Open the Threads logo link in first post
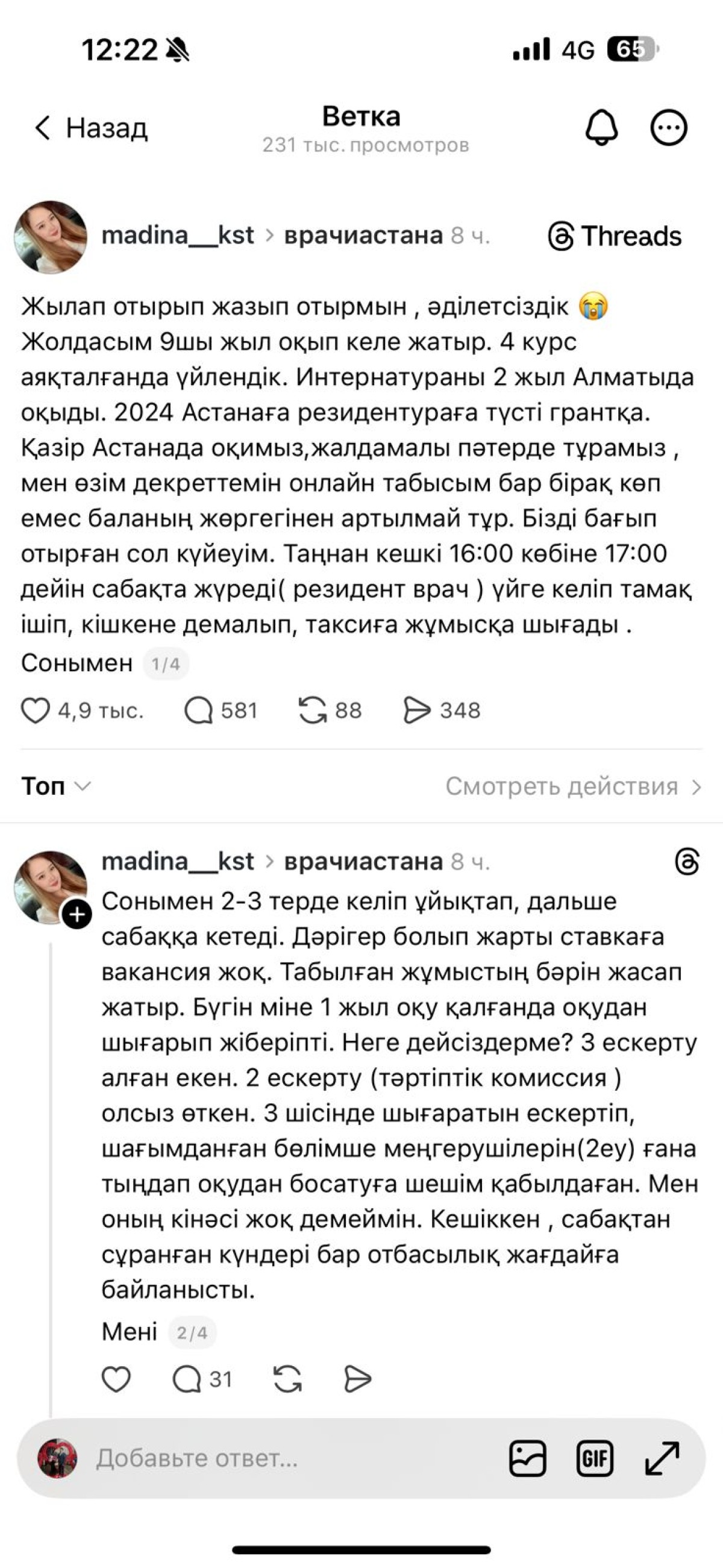 point(615,236)
